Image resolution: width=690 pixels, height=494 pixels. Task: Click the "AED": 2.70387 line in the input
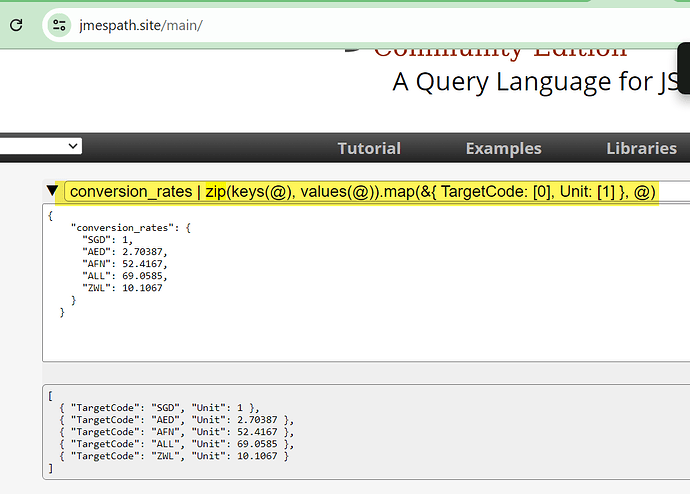(125, 252)
